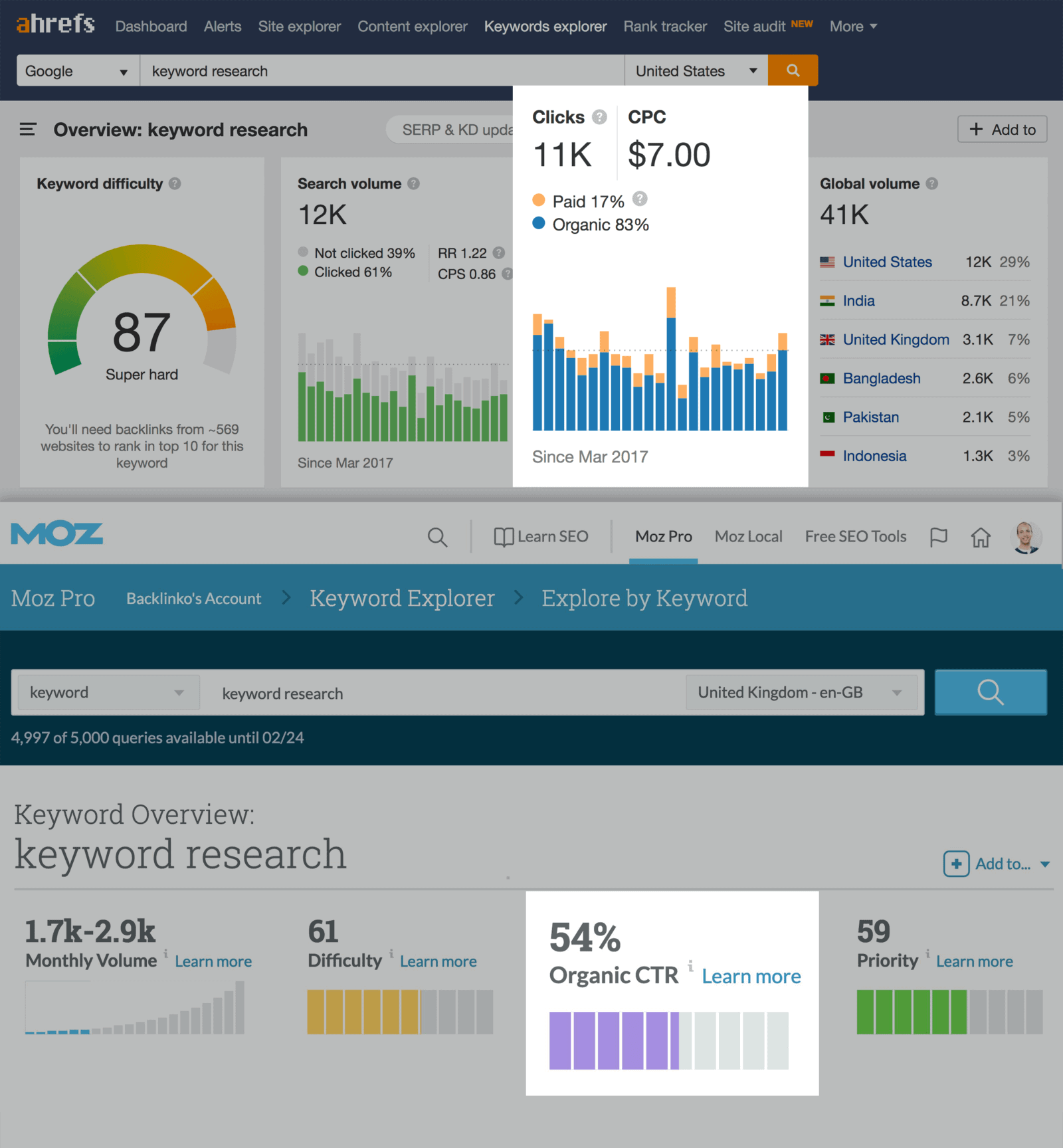Click the United Kingdom flag icon
This screenshot has height=1148, width=1063.
[x=827, y=339]
